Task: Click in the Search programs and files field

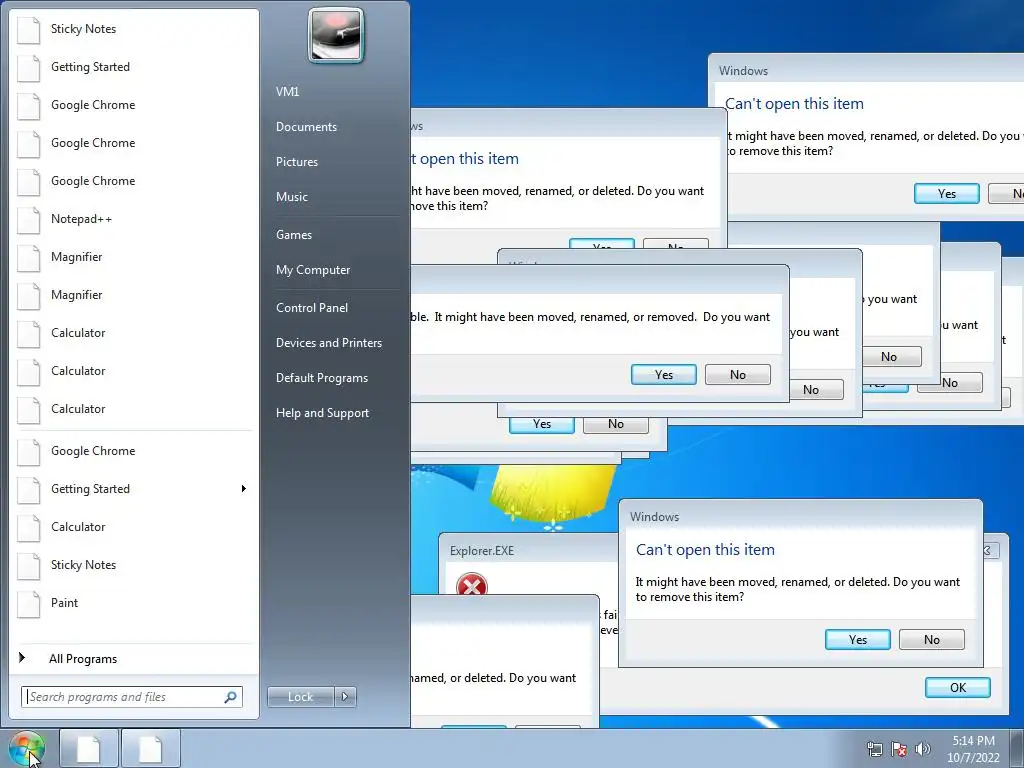Action: click(131, 697)
